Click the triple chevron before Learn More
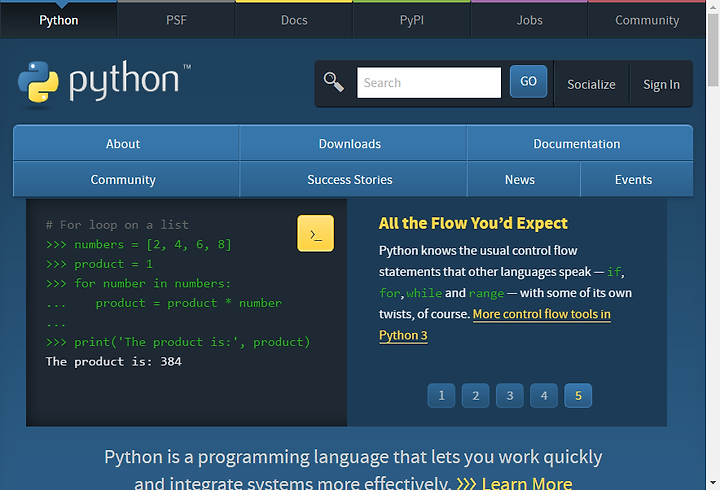 click(466, 483)
